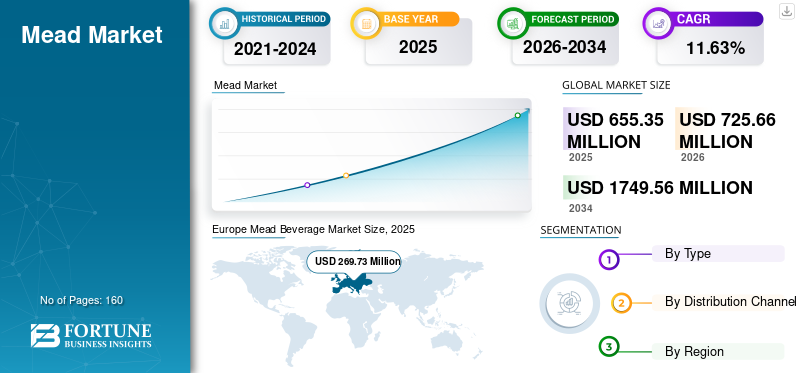Click the USD 1749.56 Million 2034 value

[x=660, y=188]
